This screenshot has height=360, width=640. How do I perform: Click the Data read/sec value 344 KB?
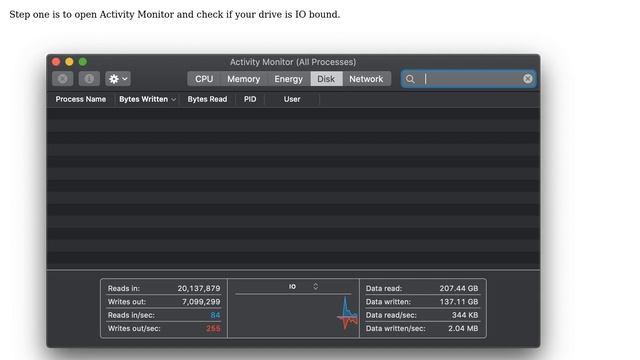click(465, 315)
